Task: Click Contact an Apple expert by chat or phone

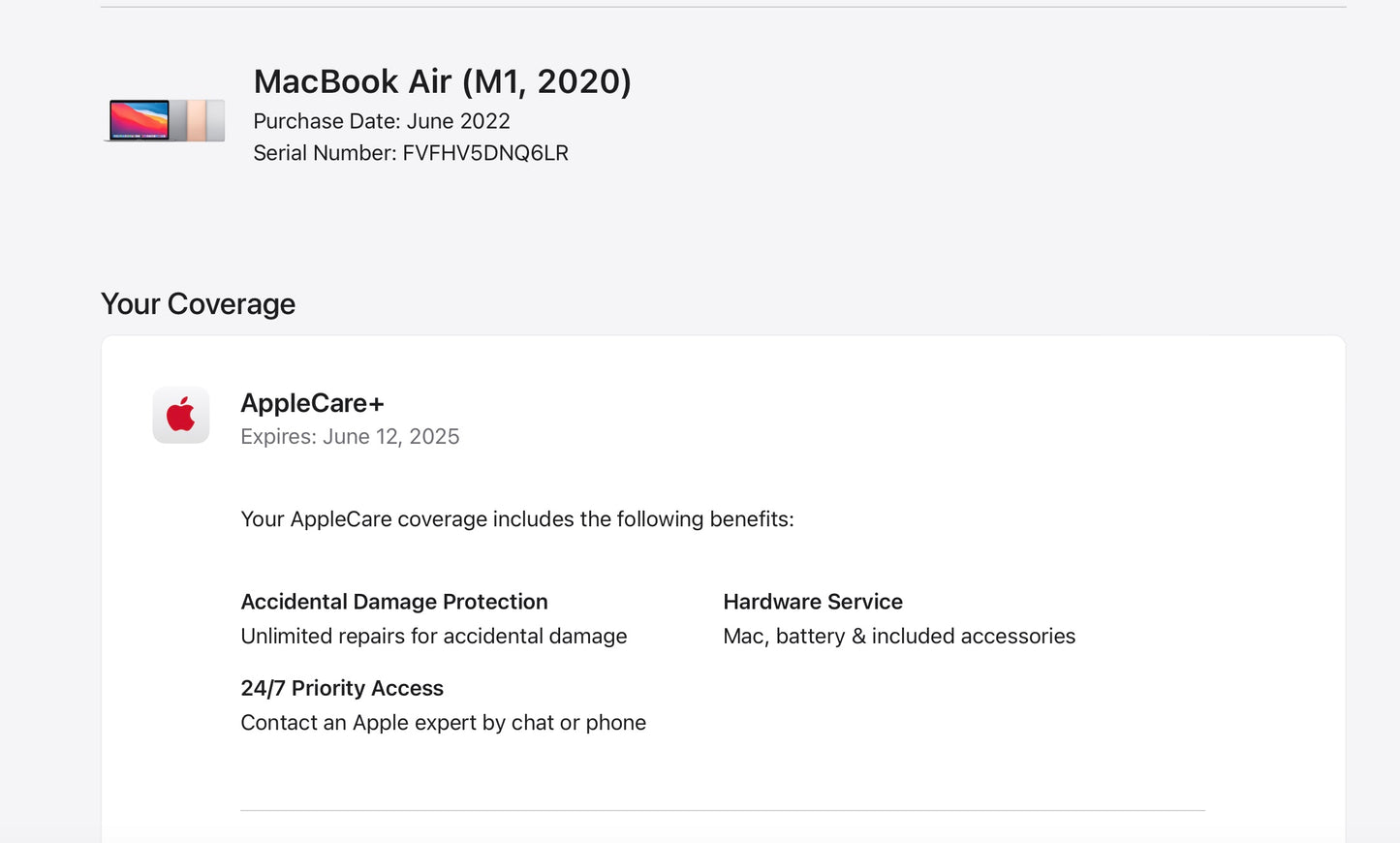Action: [443, 723]
